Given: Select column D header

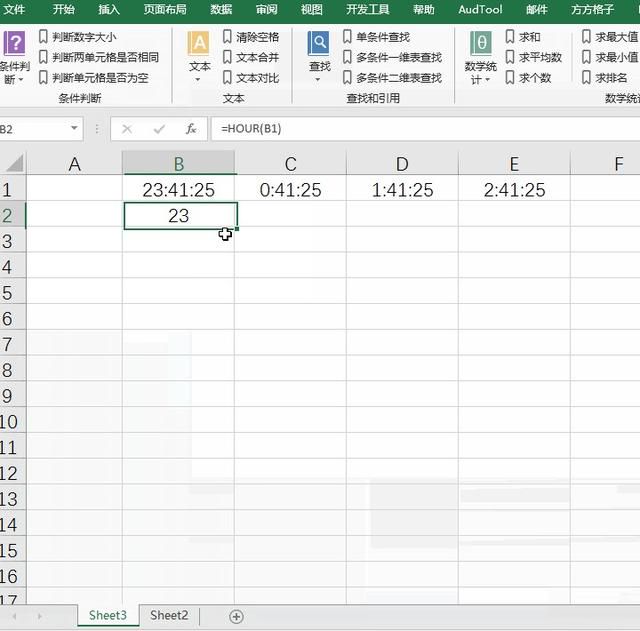Looking at the screenshot, I should pyautogui.click(x=402, y=164).
